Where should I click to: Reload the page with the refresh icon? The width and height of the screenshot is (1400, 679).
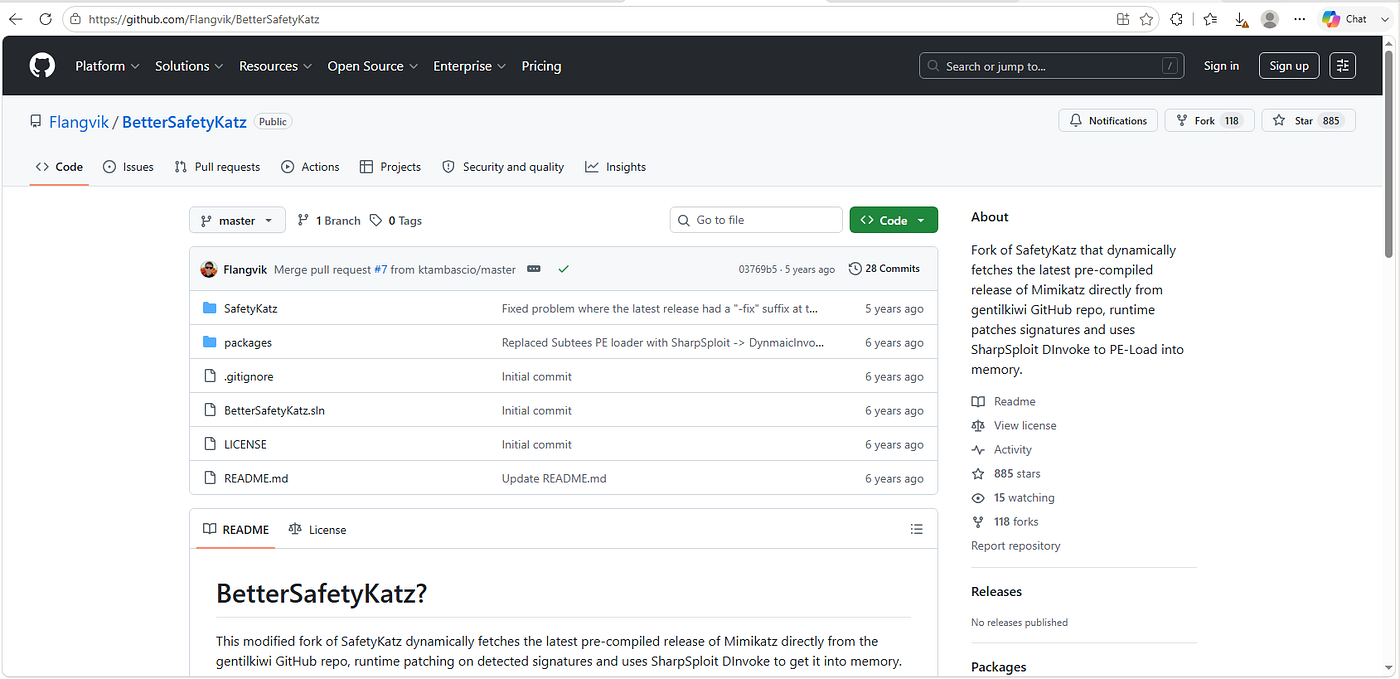click(45, 19)
